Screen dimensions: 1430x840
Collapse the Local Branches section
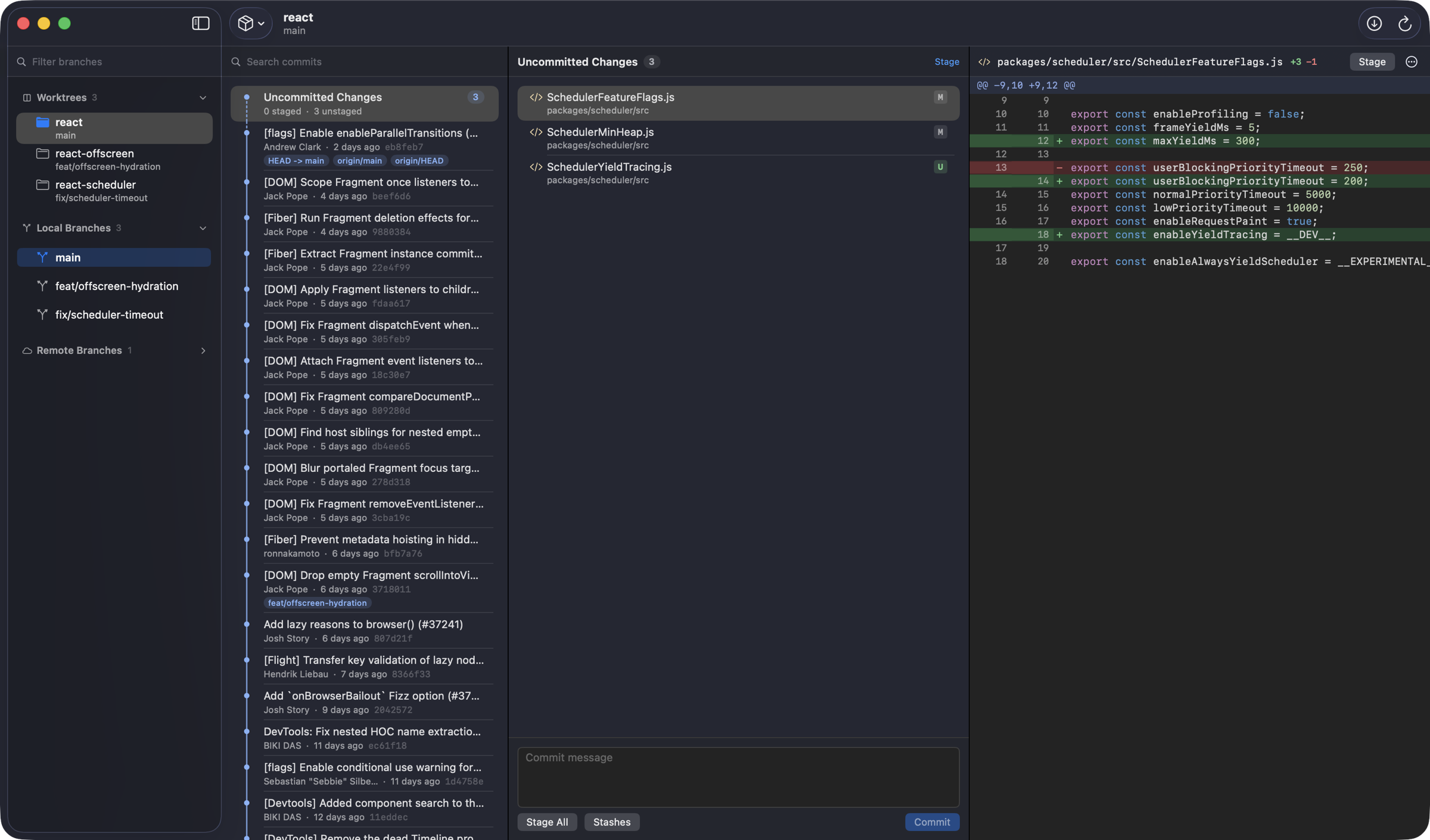point(203,228)
